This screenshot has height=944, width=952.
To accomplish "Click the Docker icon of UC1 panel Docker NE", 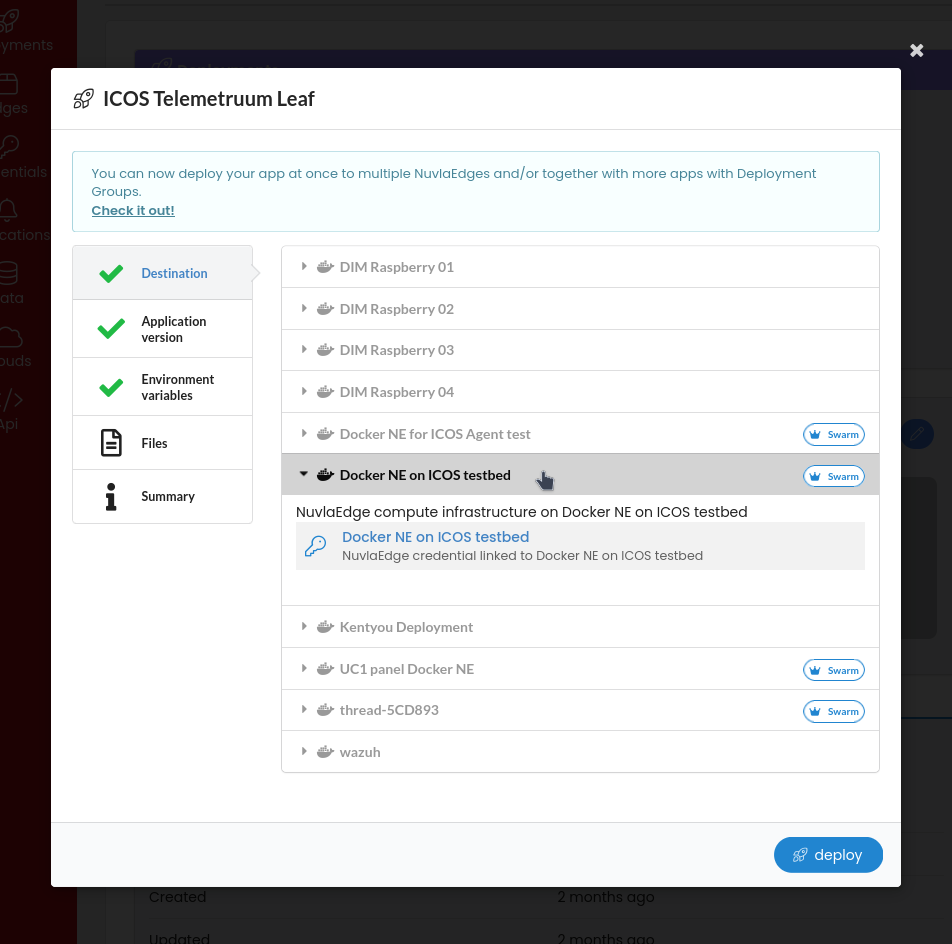I will tap(325, 668).
